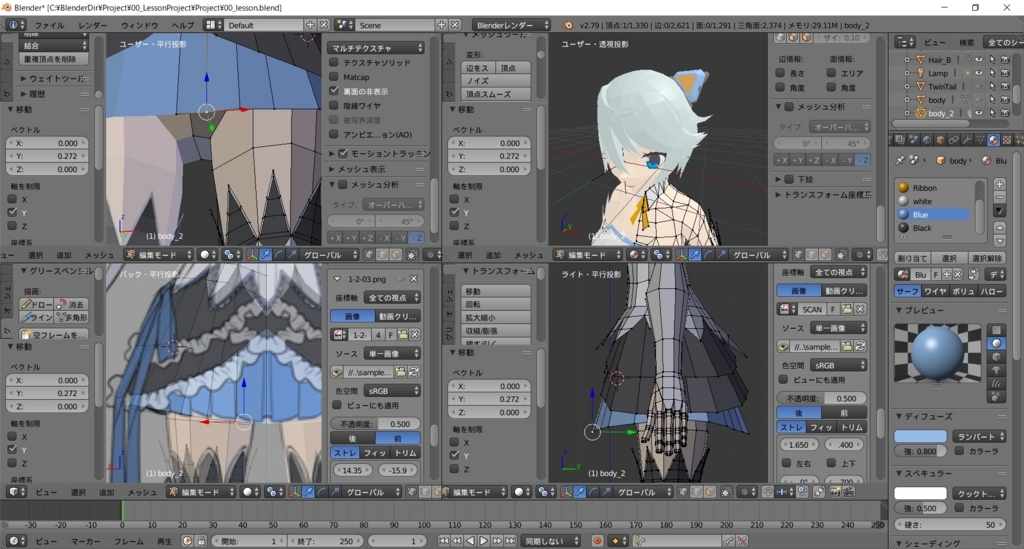
Task: Open file browser icon in SCAN image row
Action: [846, 309]
